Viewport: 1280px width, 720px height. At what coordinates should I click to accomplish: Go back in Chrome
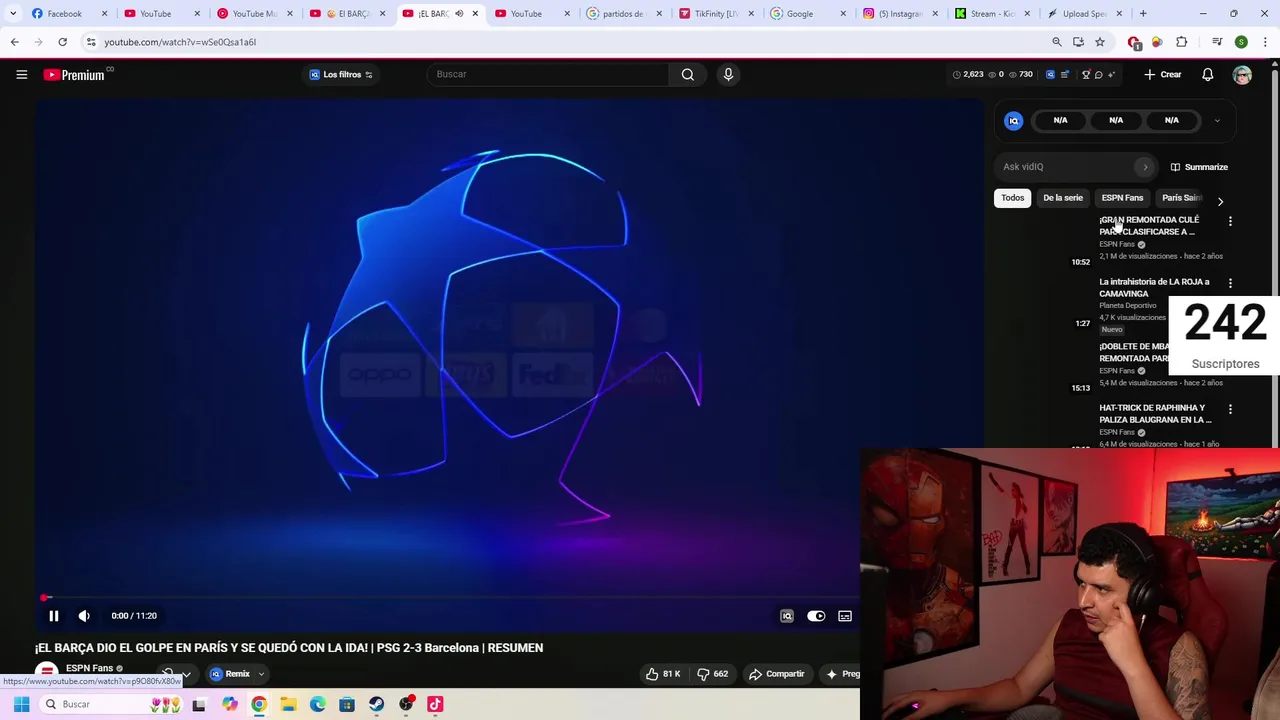click(14, 42)
